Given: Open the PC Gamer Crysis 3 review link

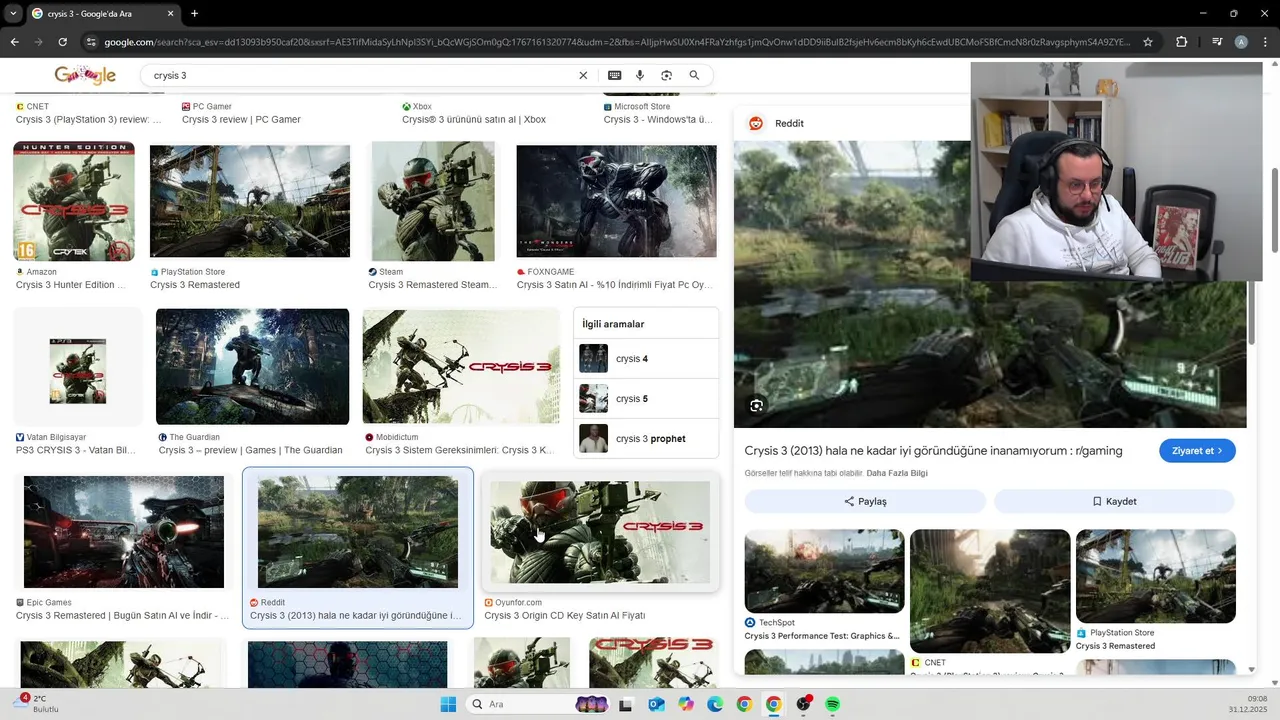Looking at the screenshot, I should pyautogui.click(x=241, y=119).
